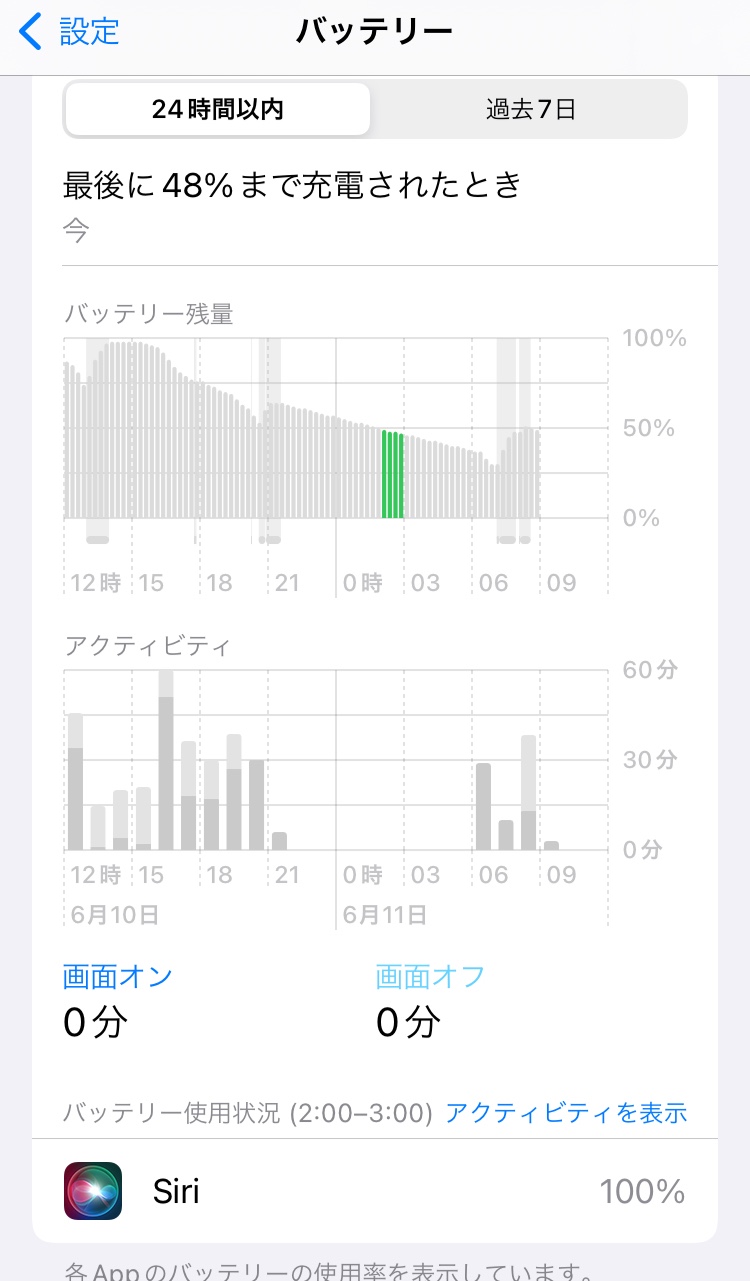The image size is (750, 1281).
Task: Tap the charging period marker near 12時
Action: pos(97,540)
